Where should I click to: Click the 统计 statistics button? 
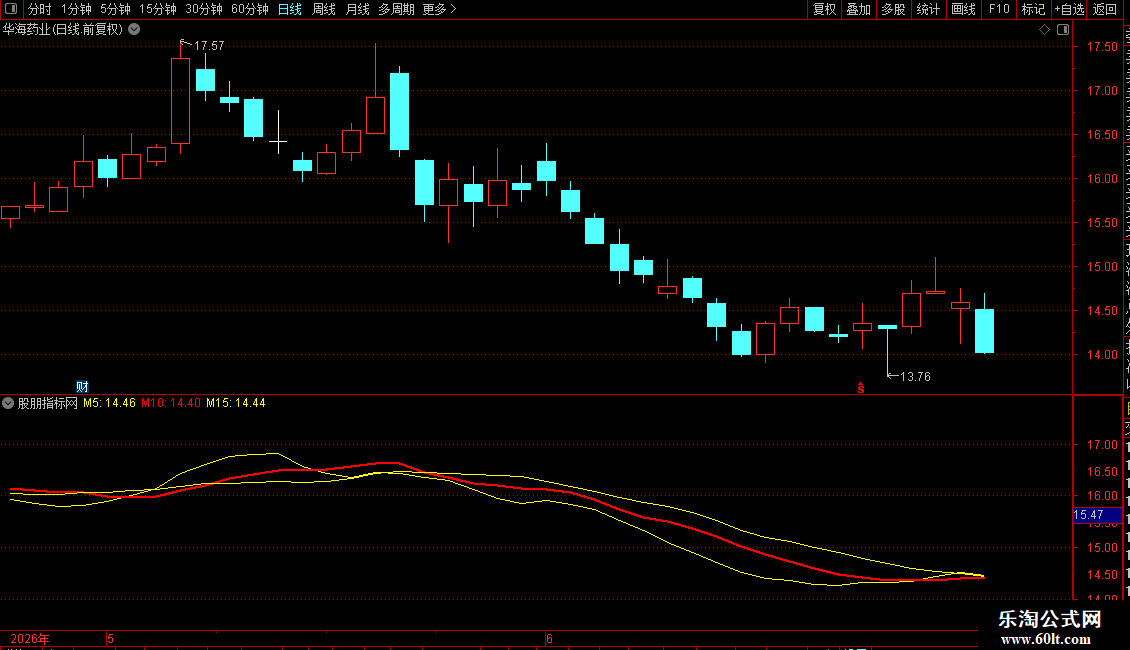pyautogui.click(x=927, y=9)
